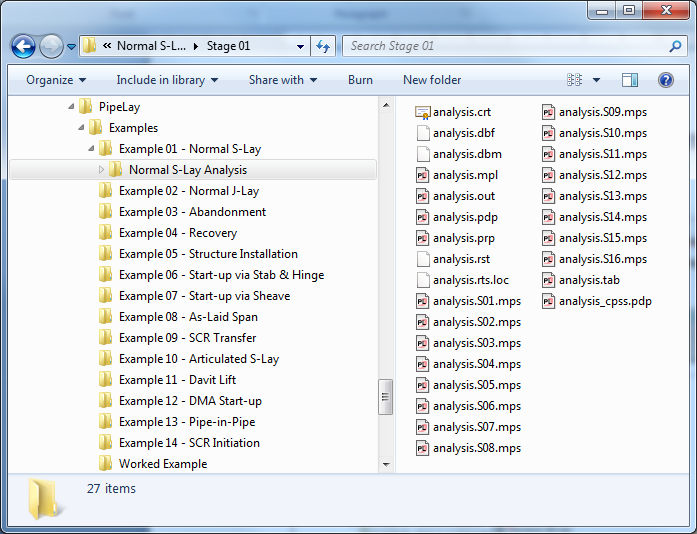Click the Back navigation arrow button
The image size is (697, 534).
click(24, 46)
